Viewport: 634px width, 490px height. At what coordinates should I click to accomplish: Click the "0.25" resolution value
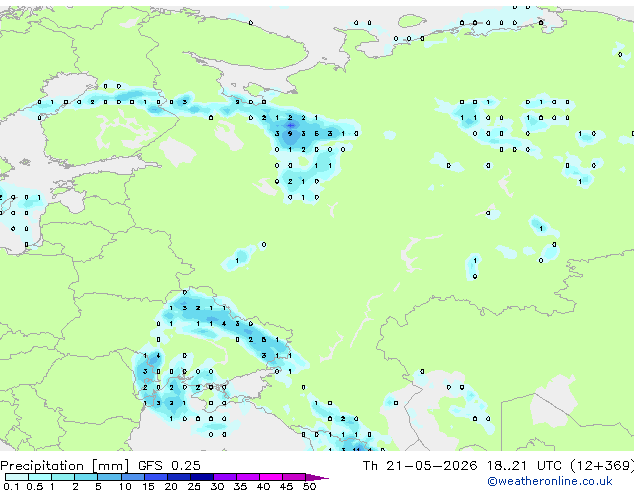point(186,466)
